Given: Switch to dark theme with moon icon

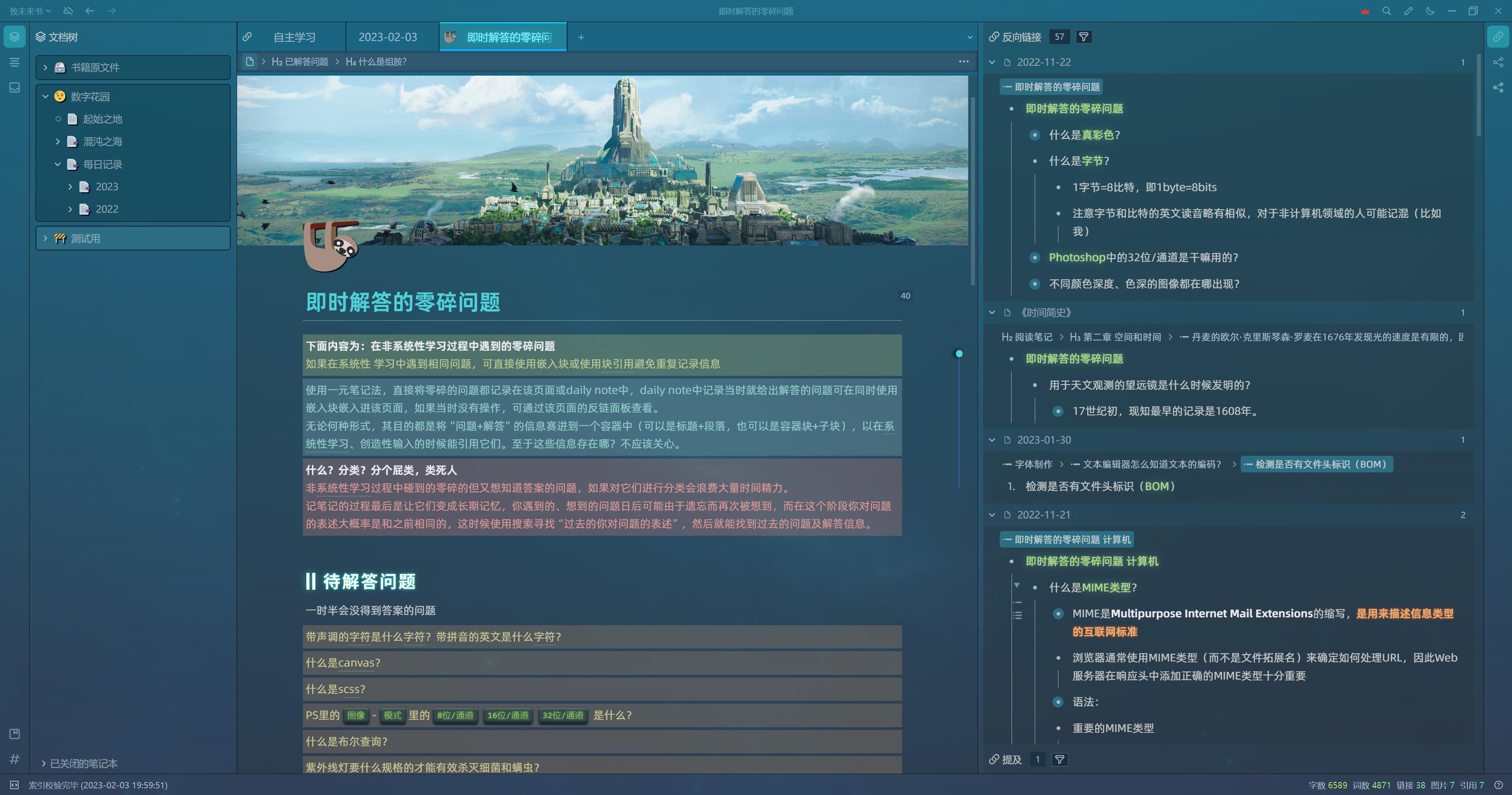Looking at the screenshot, I should click(x=1429, y=11).
